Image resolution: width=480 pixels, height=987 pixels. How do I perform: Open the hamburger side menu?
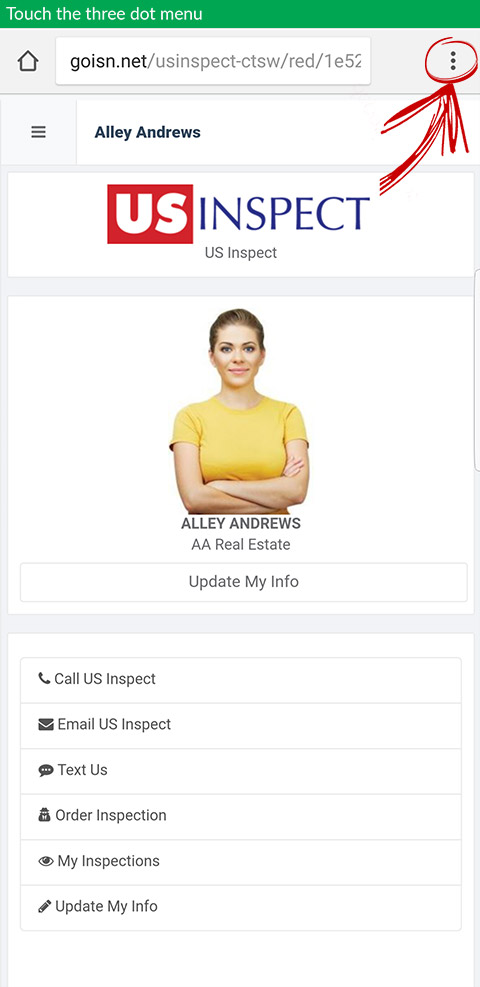[x=39, y=132]
